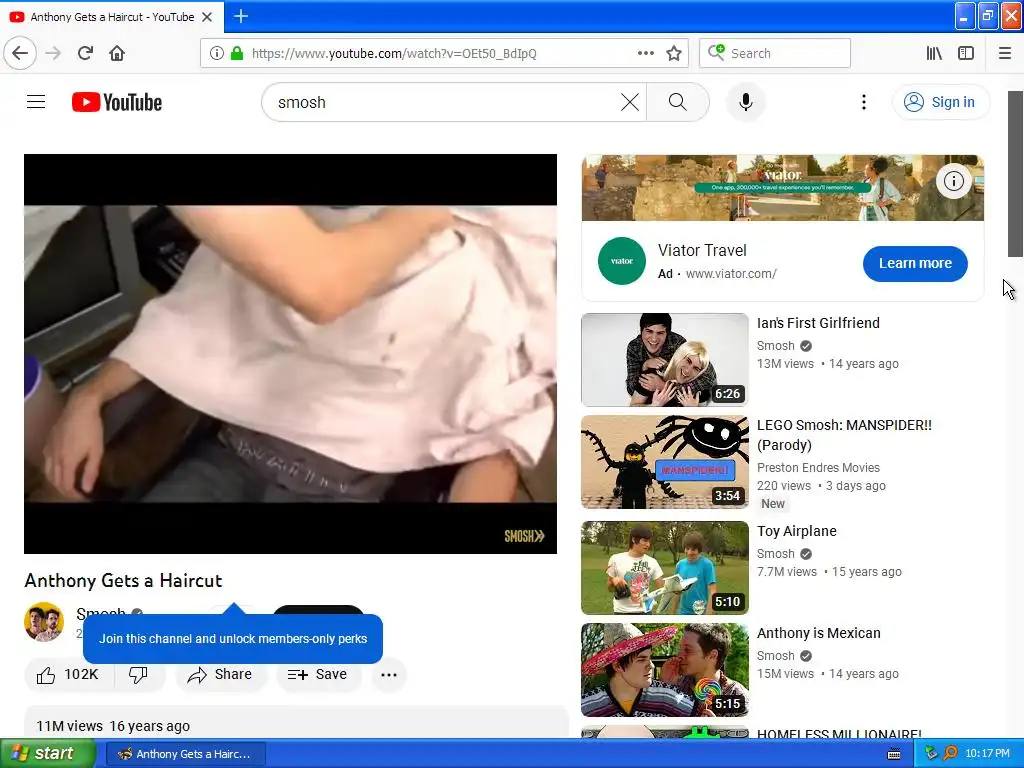Image resolution: width=1024 pixels, height=768 pixels.
Task: Open the Smosh channel avatar
Action: pyautogui.click(x=44, y=622)
